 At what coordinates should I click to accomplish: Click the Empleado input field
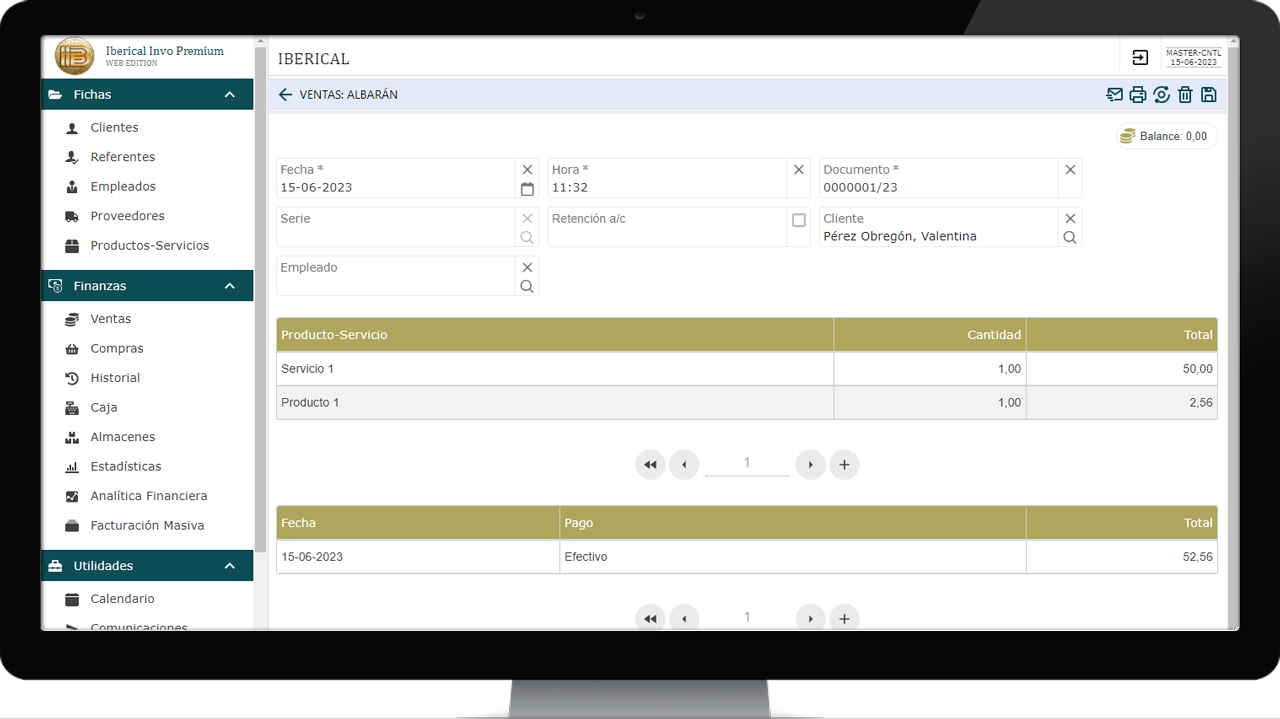coord(395,285)
